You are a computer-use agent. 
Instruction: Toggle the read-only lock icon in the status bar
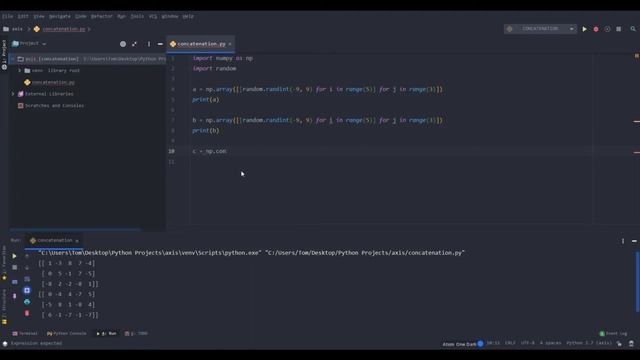coord(620,344)
